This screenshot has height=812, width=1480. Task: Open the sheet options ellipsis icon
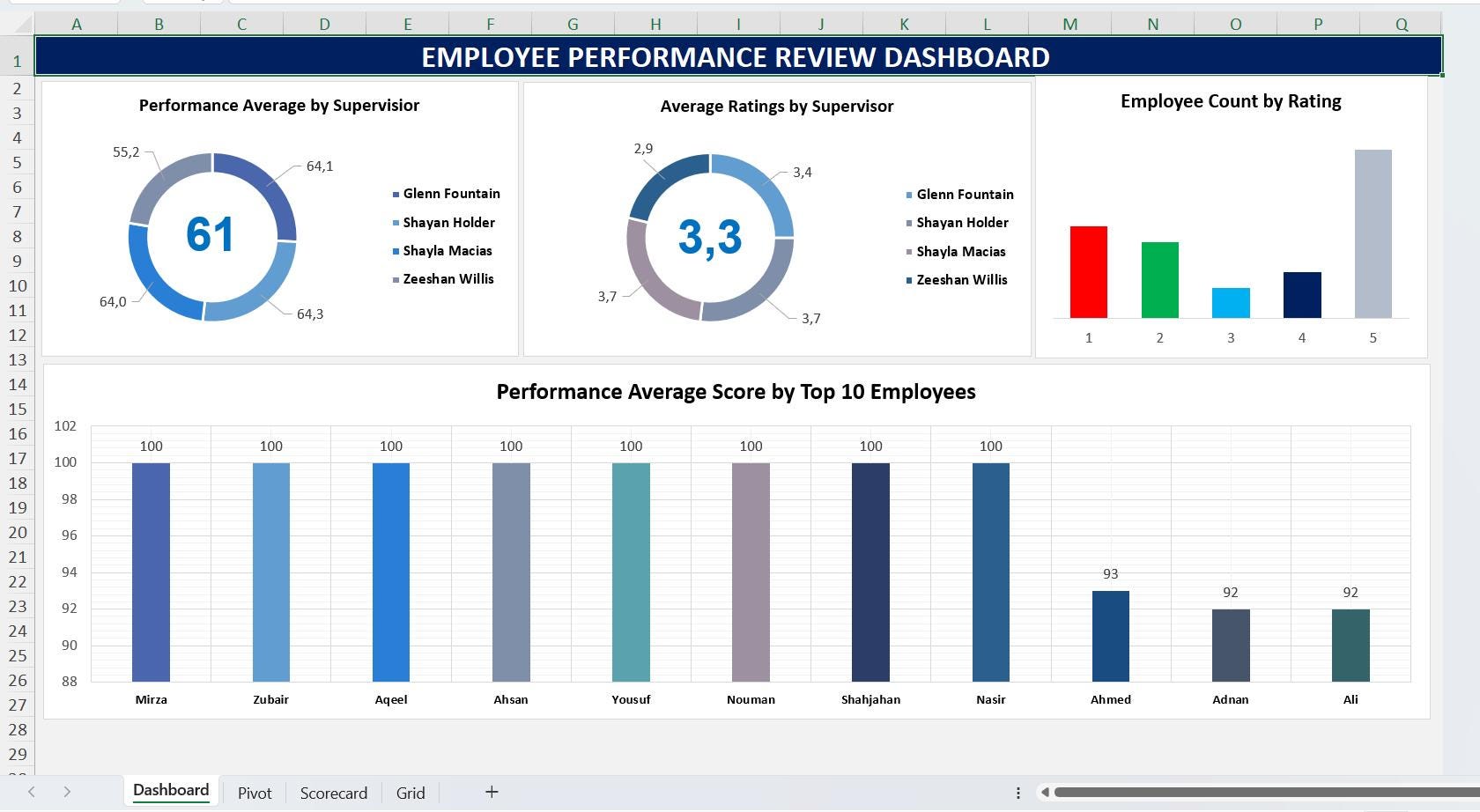click(x=1017, y=793)
